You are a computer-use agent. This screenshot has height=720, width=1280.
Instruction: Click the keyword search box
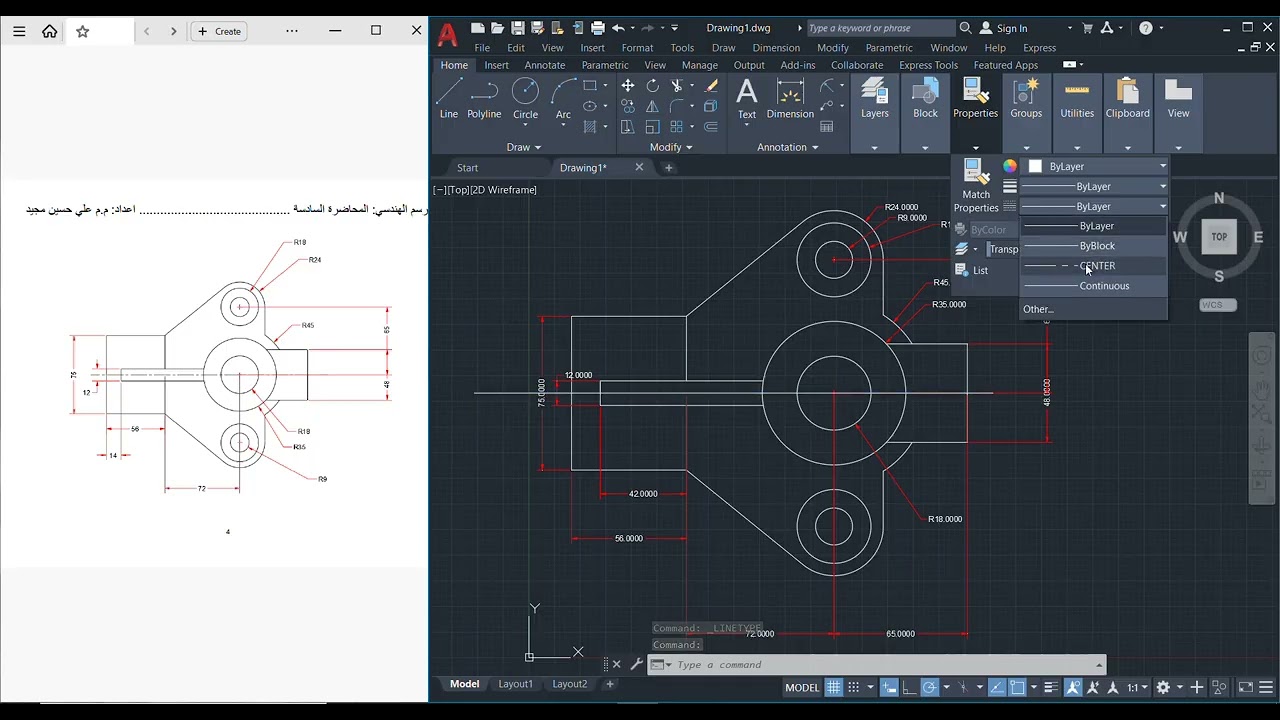(880, 28)
